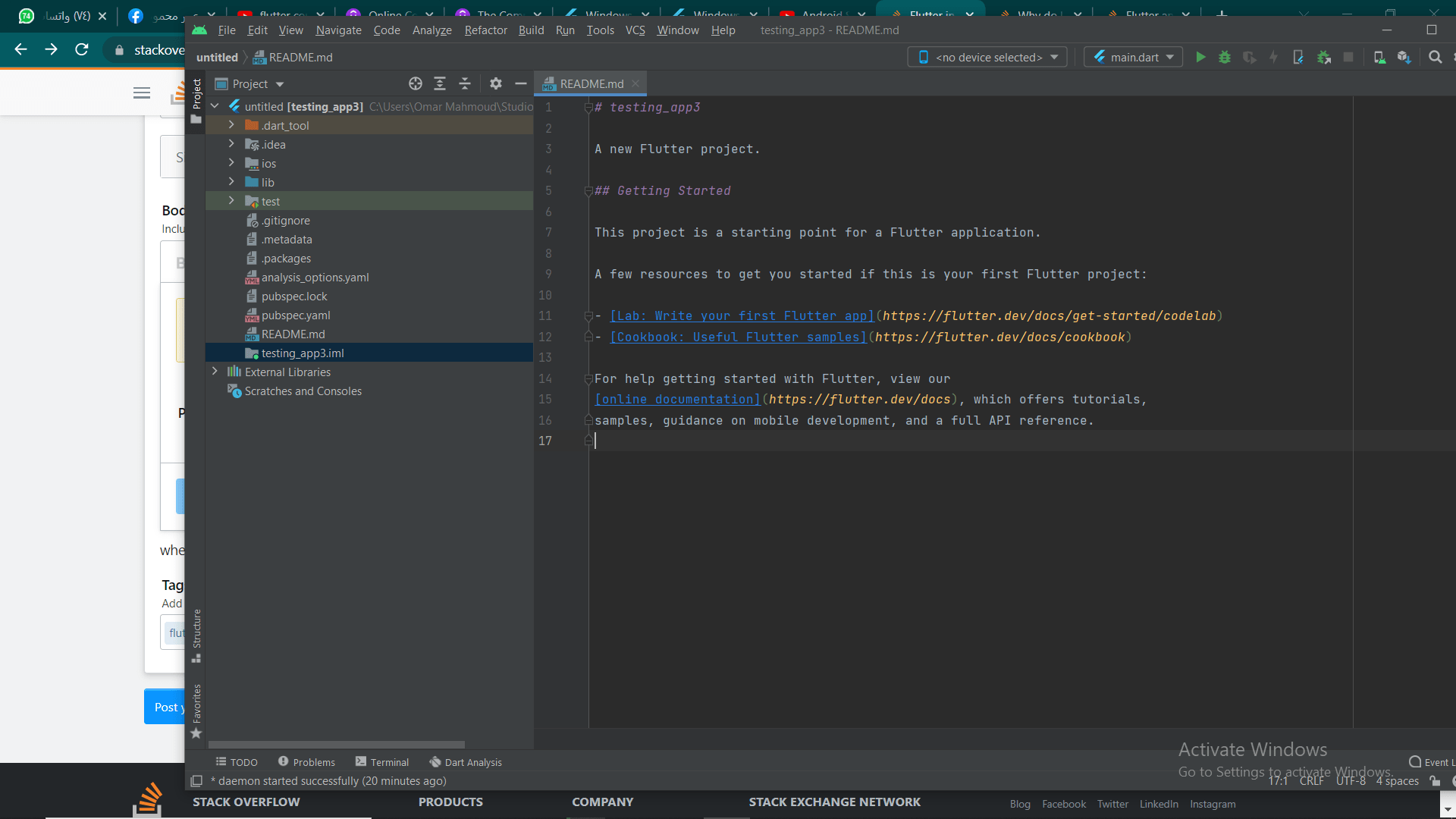Click the green Run button

click(1200, 57)
